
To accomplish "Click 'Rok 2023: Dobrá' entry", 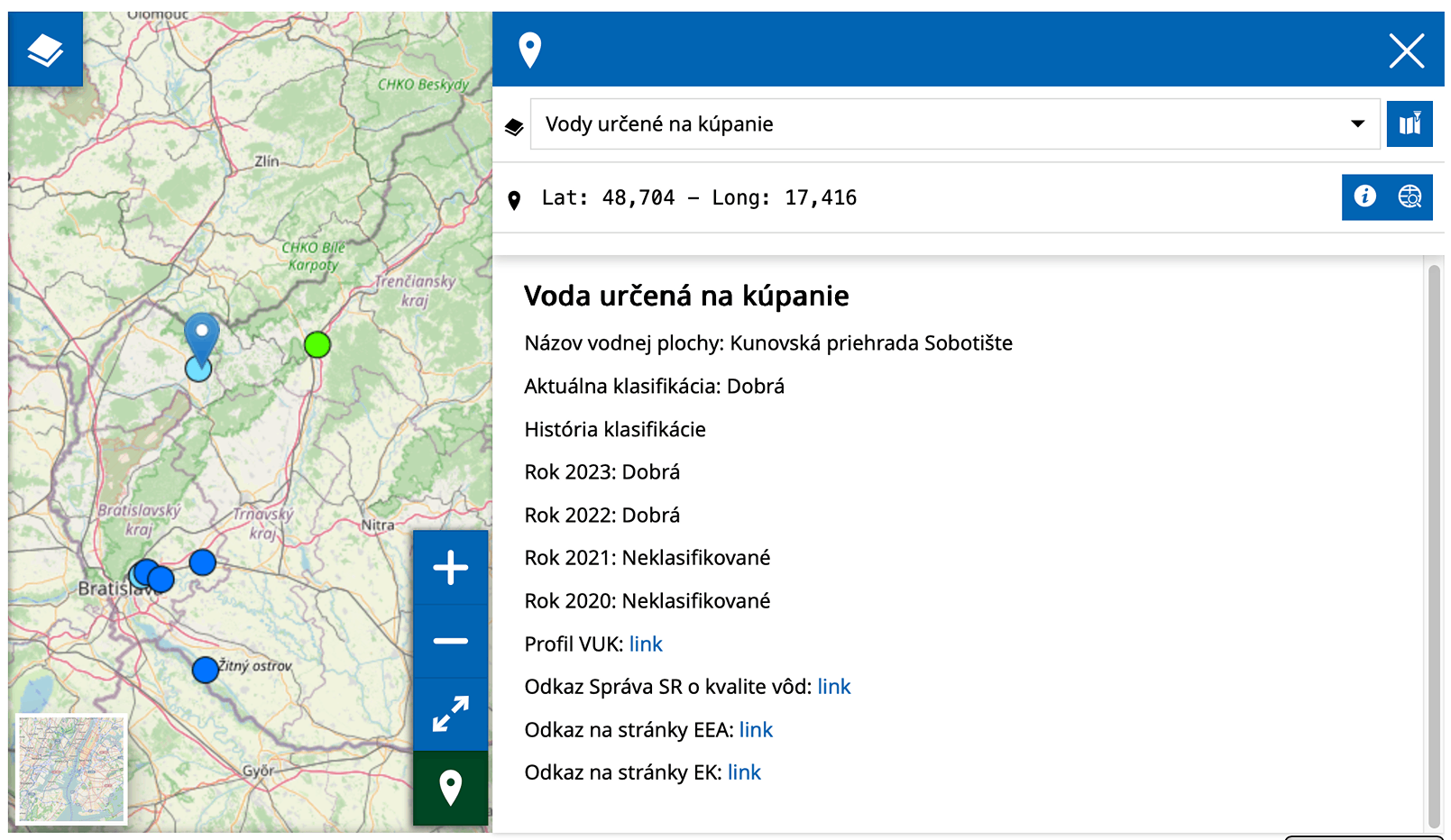I will (602, 472).
